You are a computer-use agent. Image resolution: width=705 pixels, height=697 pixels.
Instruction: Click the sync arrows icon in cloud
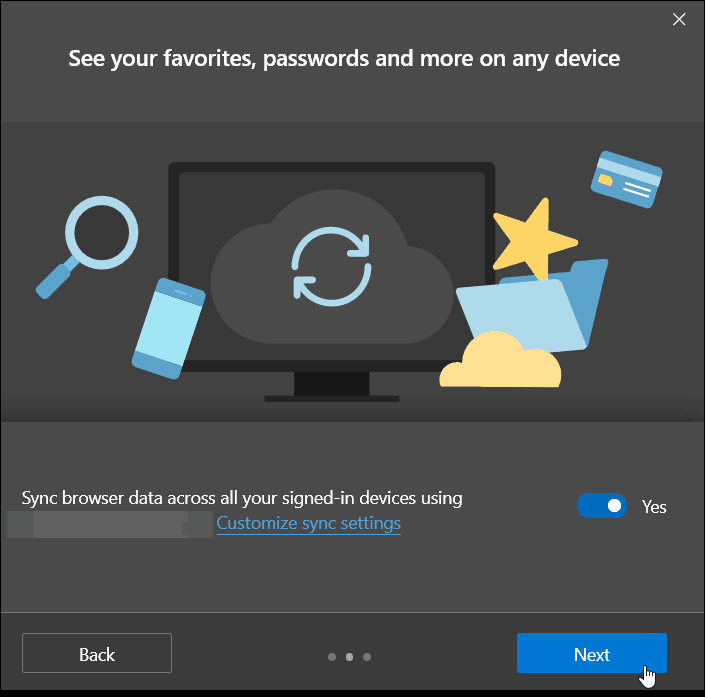[332, 267]
